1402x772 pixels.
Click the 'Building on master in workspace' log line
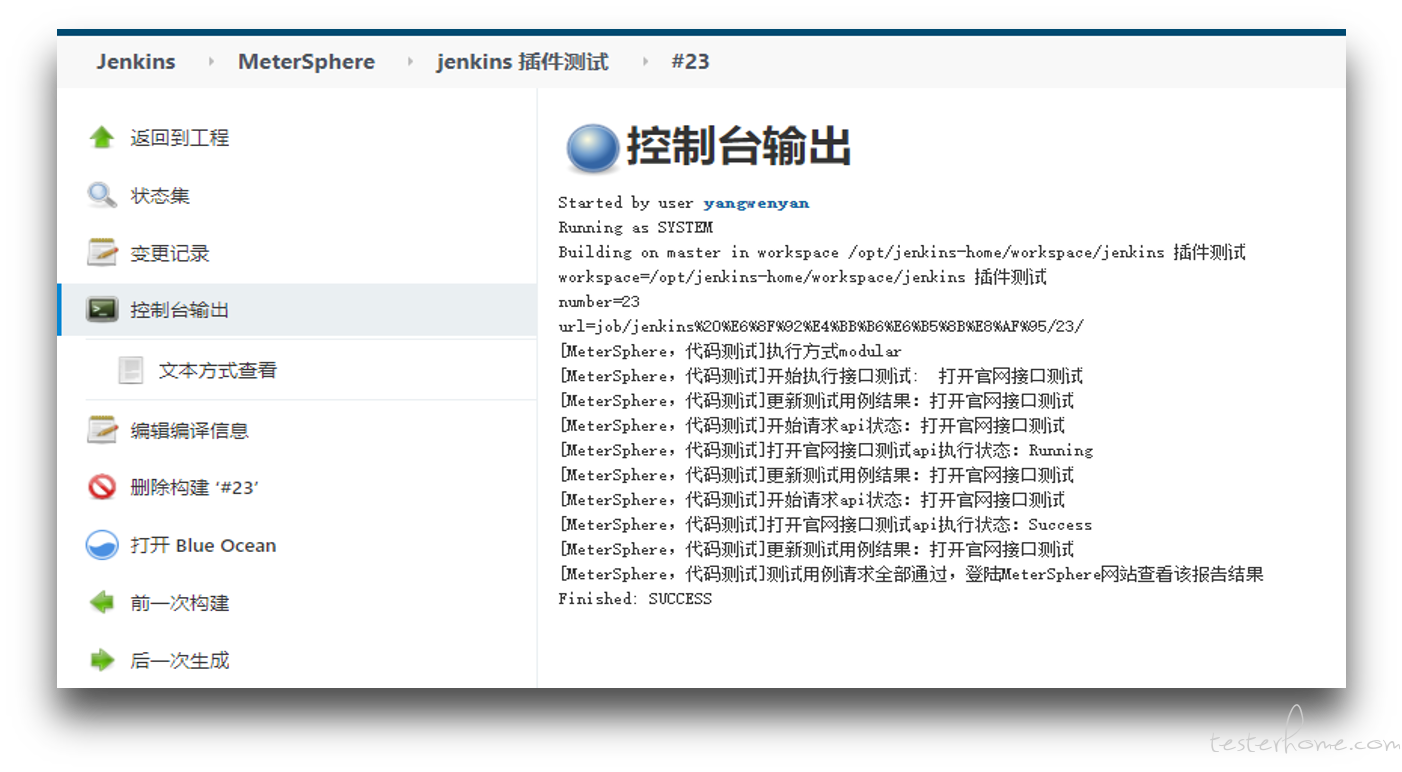(902, 253)
